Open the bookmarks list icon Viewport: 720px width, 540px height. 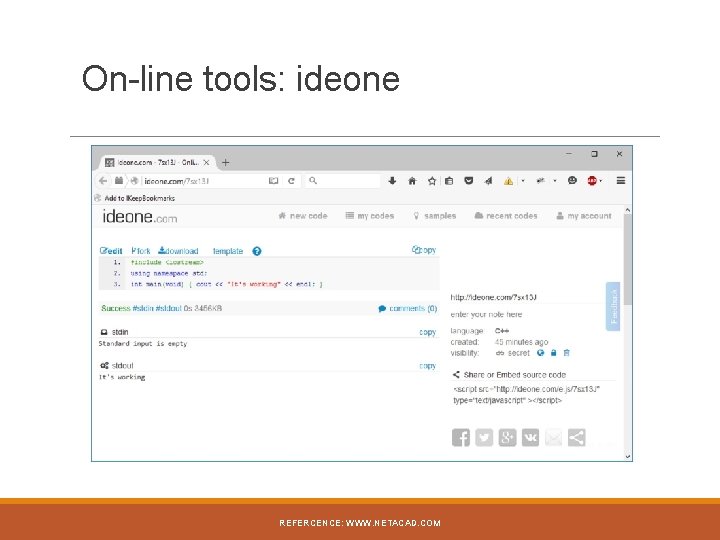point(449,181)
